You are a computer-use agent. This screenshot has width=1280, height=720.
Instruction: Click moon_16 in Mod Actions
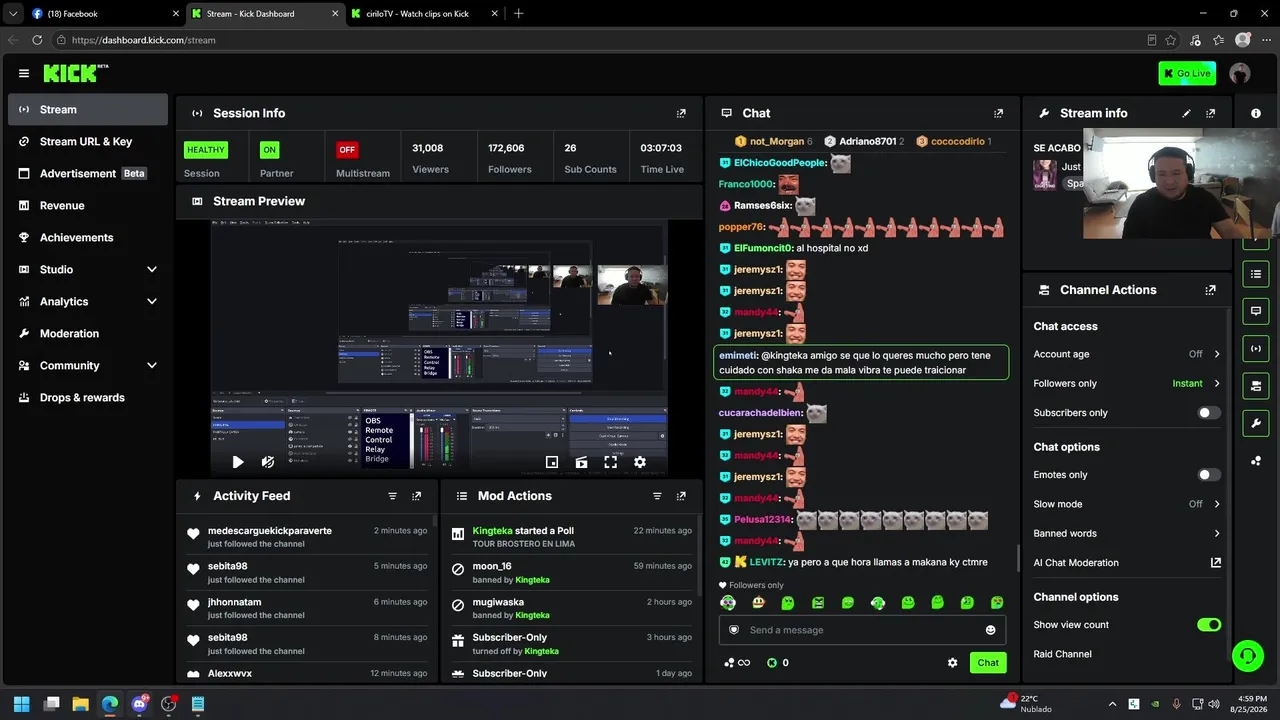point(492,567)
